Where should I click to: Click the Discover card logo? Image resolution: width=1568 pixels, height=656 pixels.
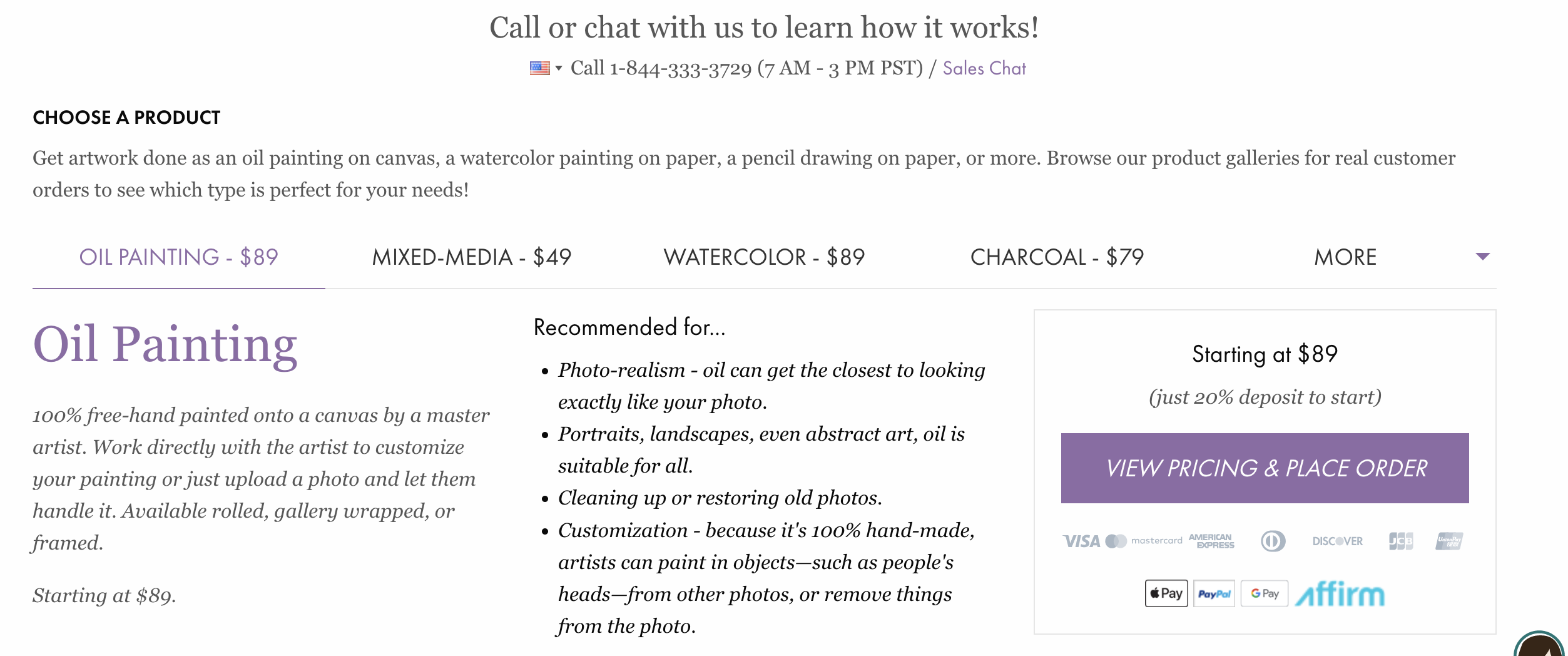(1337, 541)
